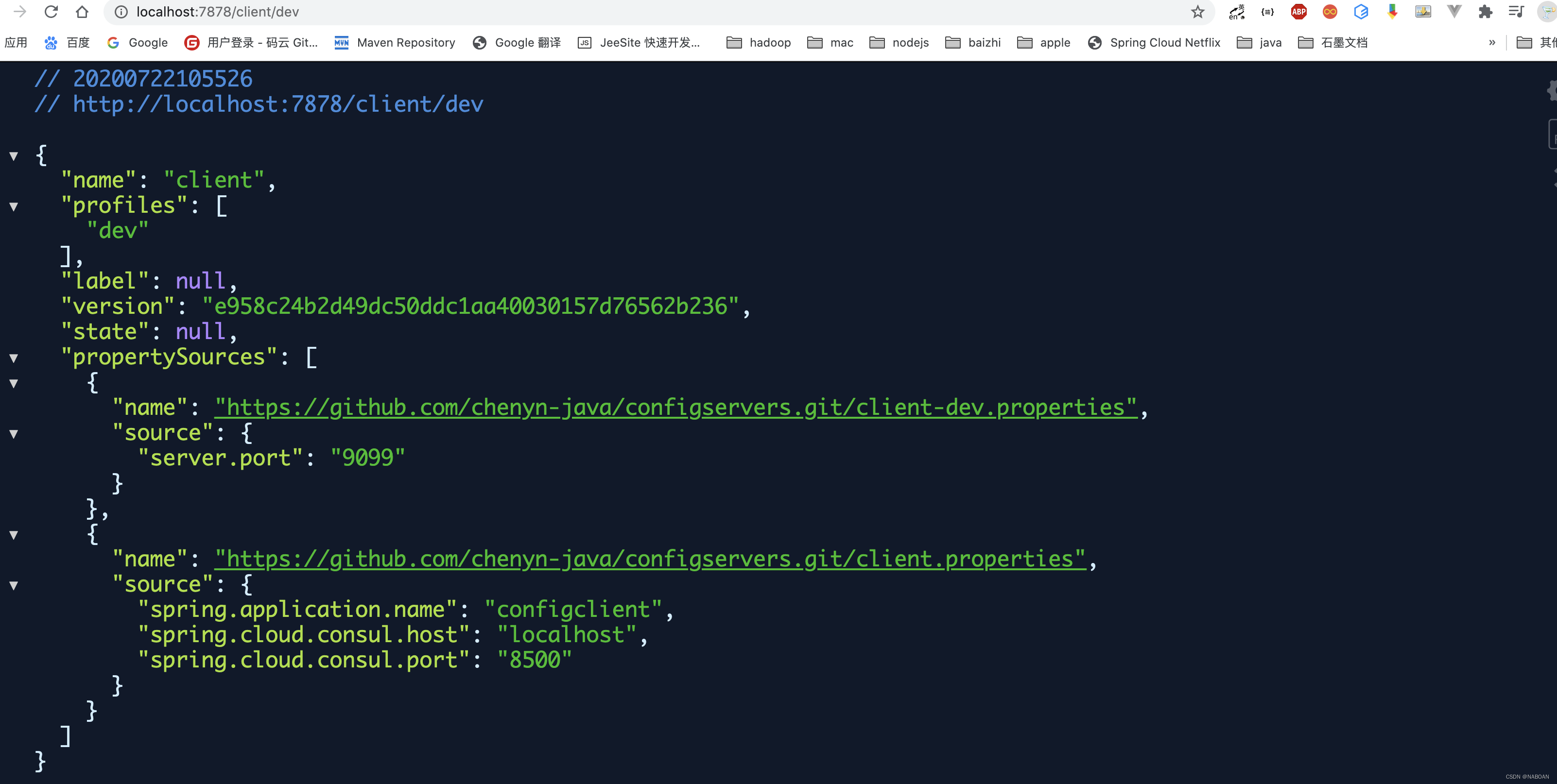Collapse the source with server.port
Image resolution: width=1557 pixels, height=784 pixels.
tap(13, 434)
